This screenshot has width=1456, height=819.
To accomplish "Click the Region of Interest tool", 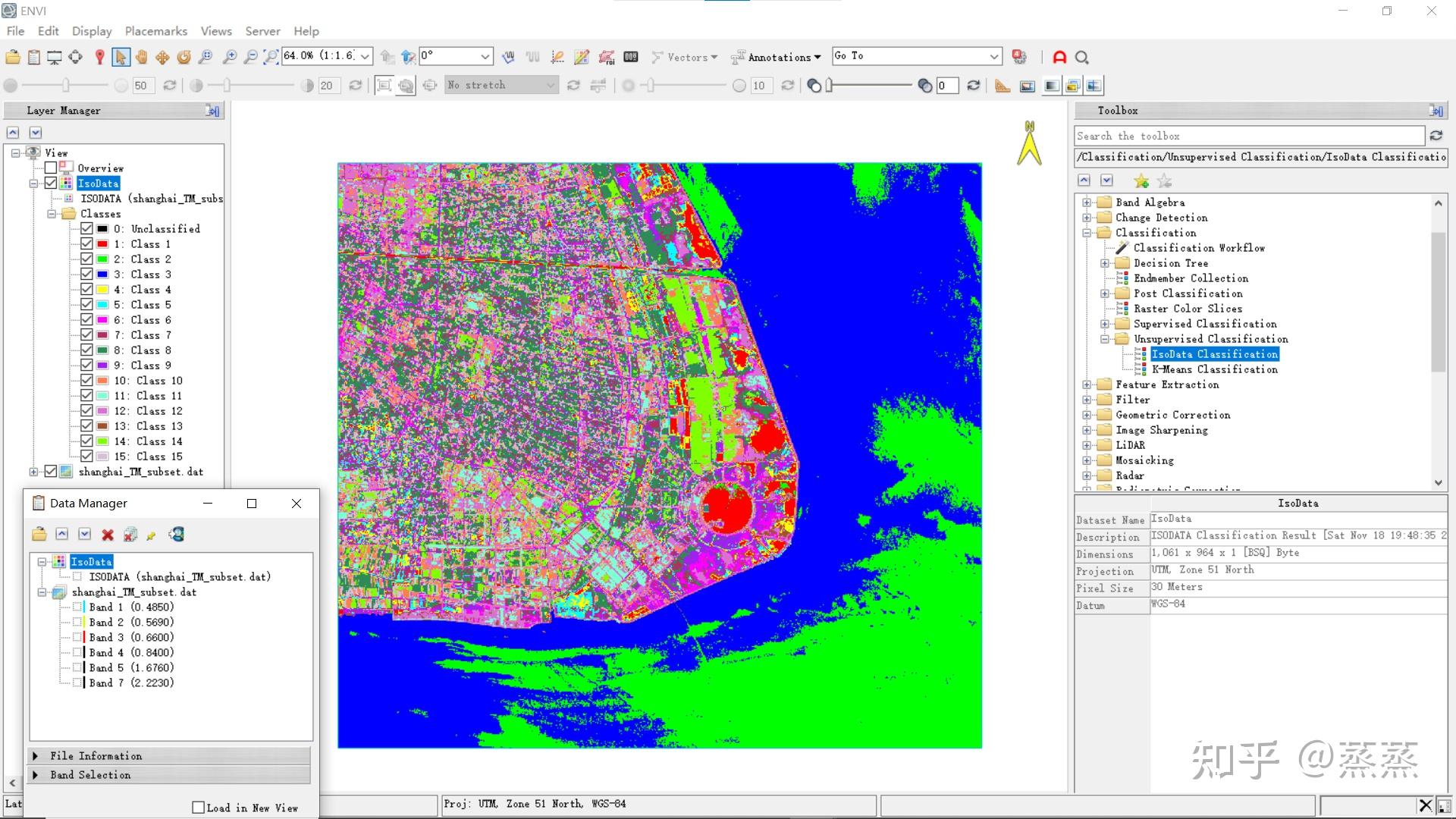I will [606, 57].
